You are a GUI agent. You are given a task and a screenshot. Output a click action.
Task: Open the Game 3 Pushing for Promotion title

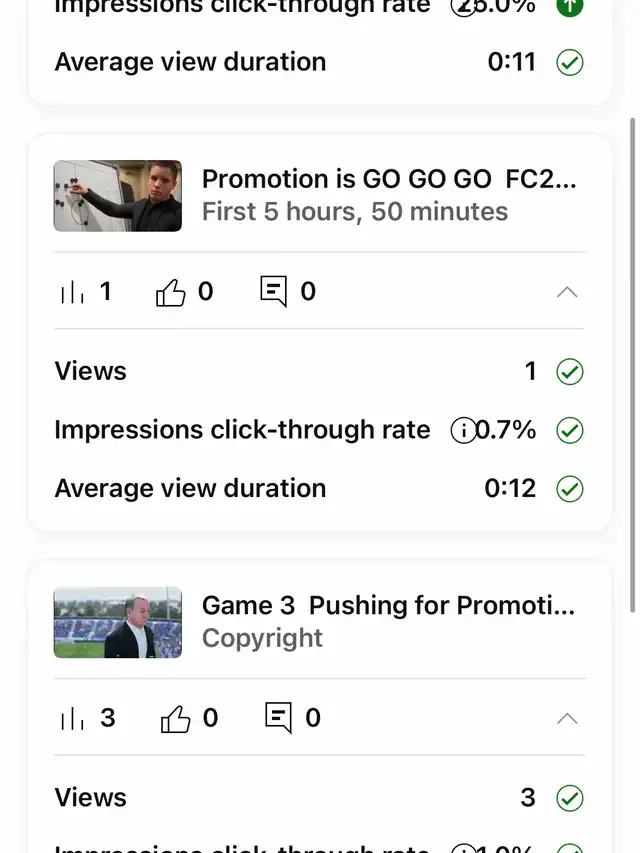pyautogui.click(x=388, y=605)
